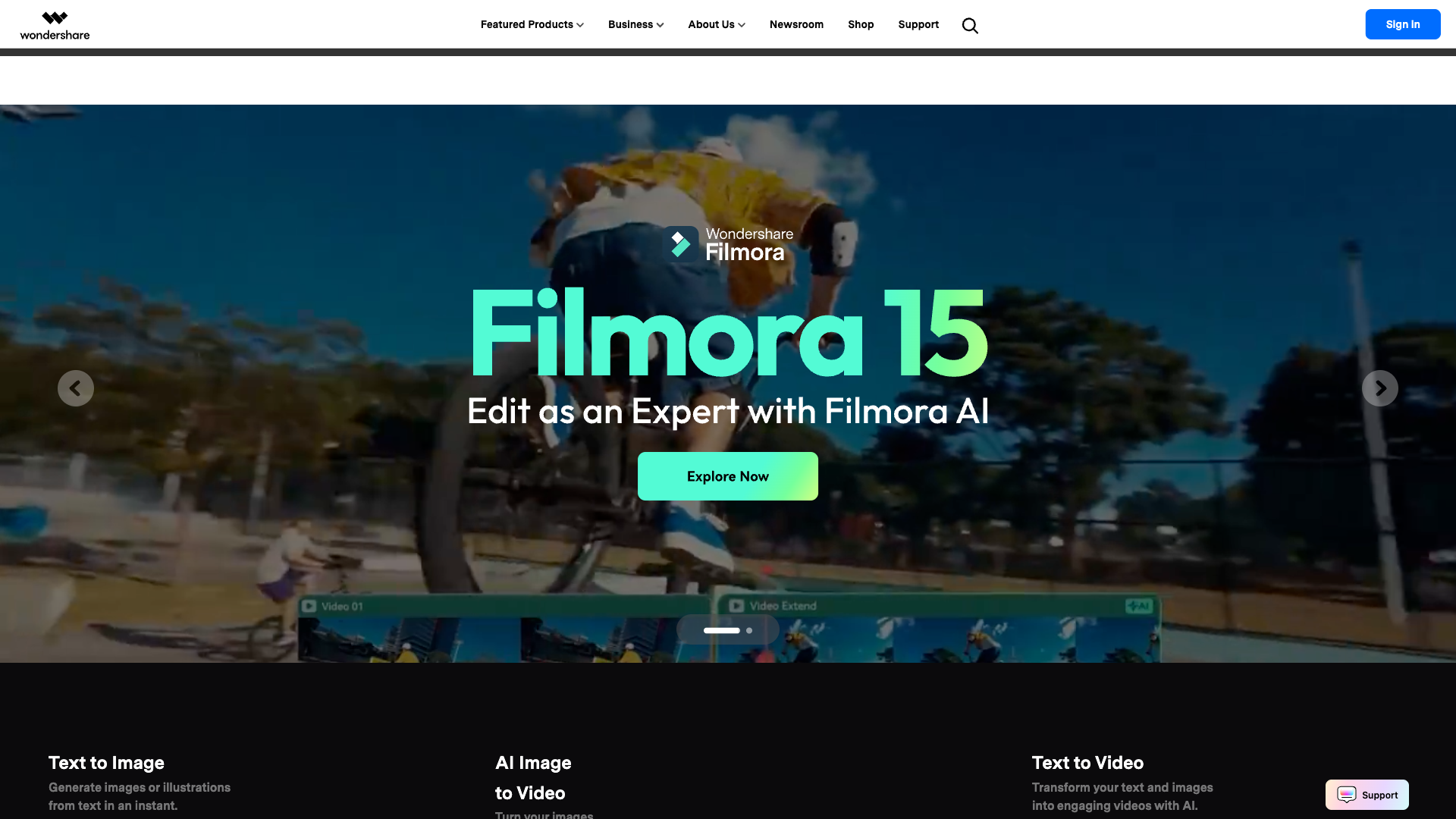Select the first carousel slide indicator

[721, 630]
